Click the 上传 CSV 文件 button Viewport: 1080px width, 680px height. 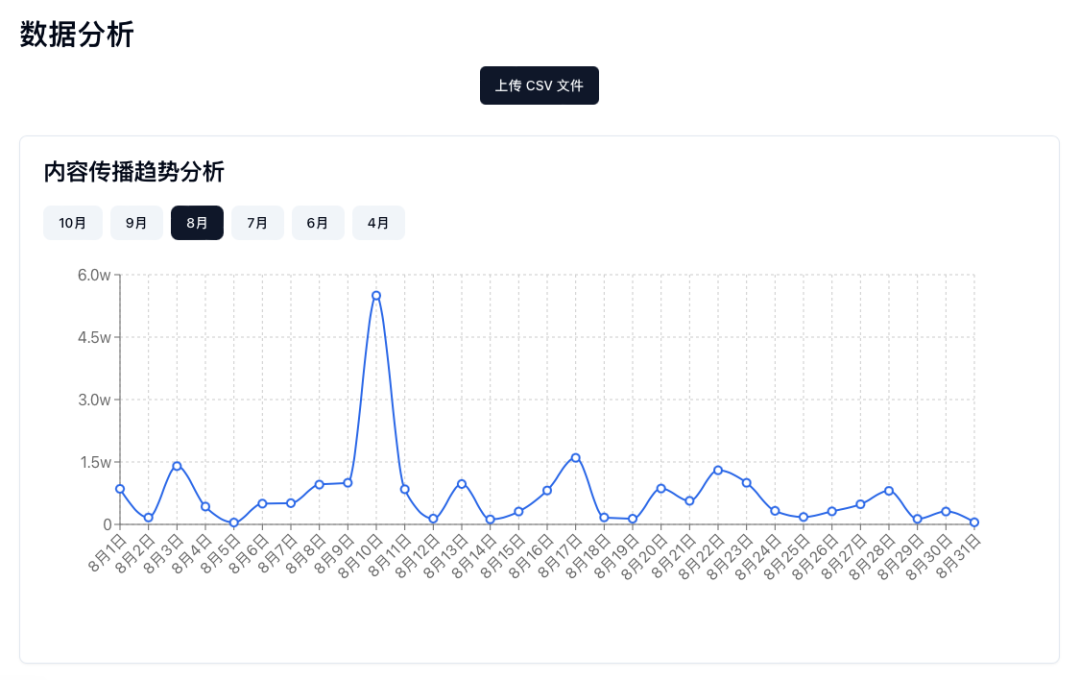coord(539,85)
